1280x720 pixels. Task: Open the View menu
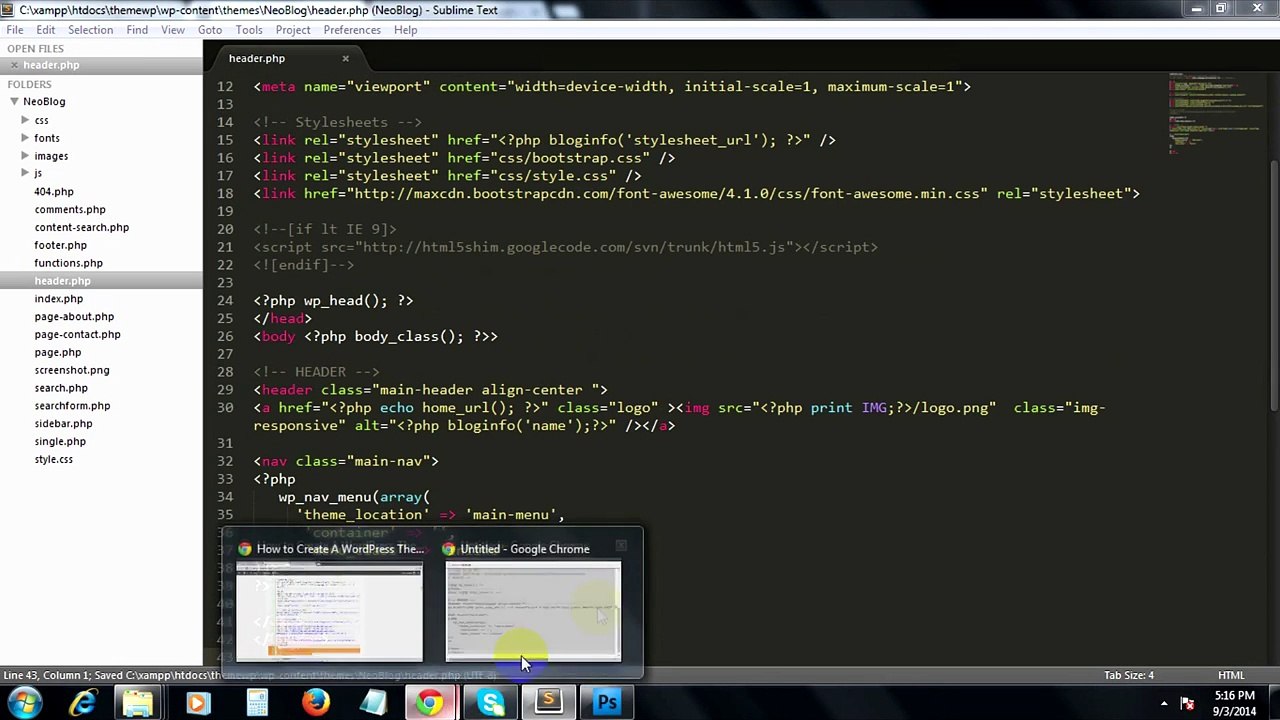coord(173,30)
